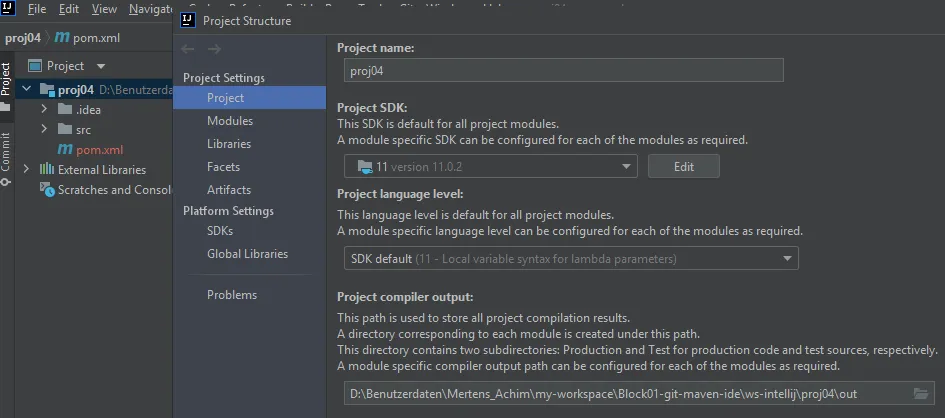Click the Project Structure dialog logo icon

pos(188,20)
